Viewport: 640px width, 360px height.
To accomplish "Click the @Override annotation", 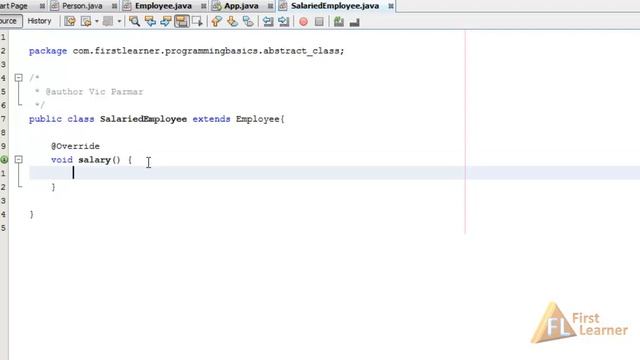I will (76, 146).
